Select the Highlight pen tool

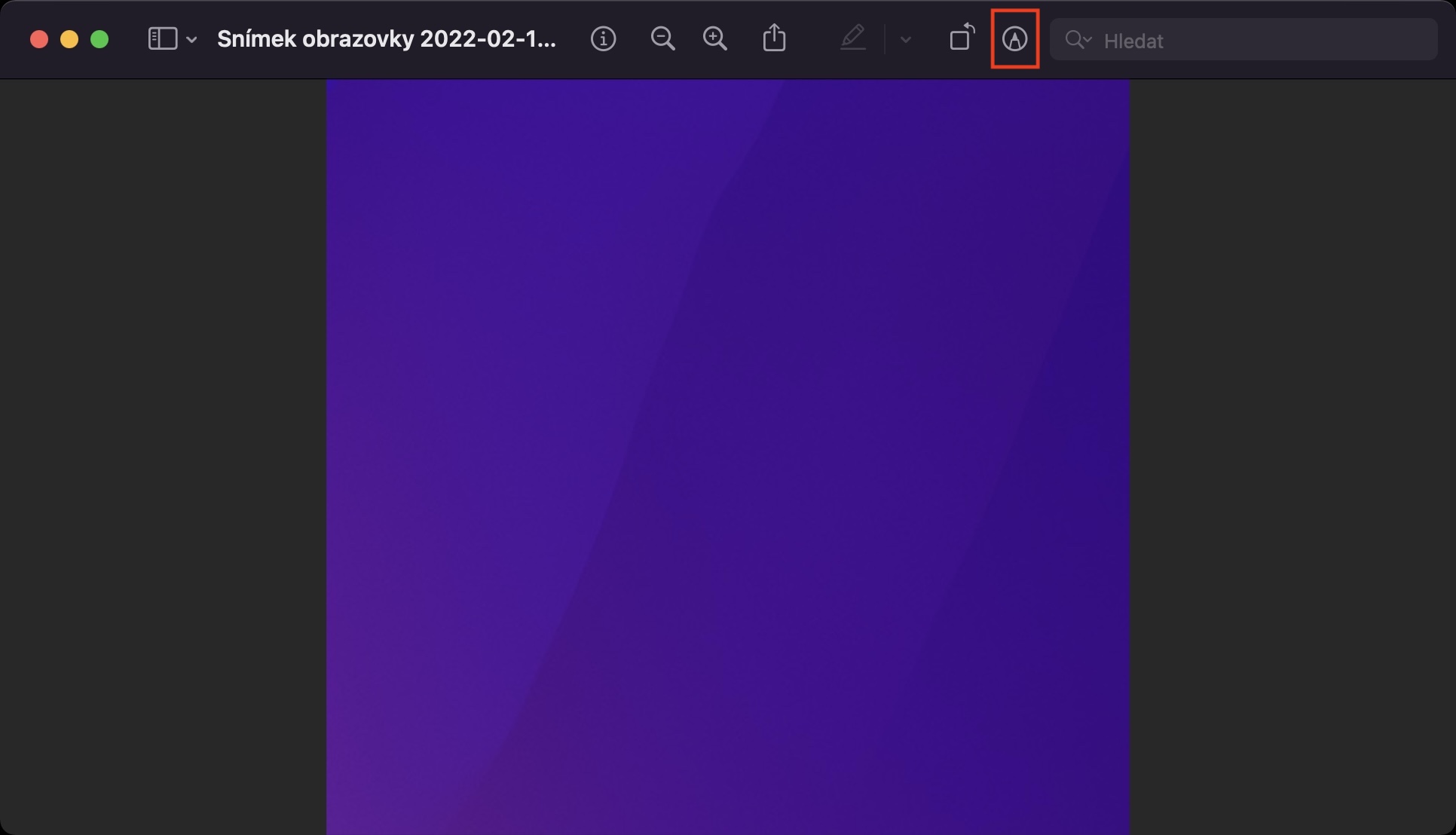point(852,38)
